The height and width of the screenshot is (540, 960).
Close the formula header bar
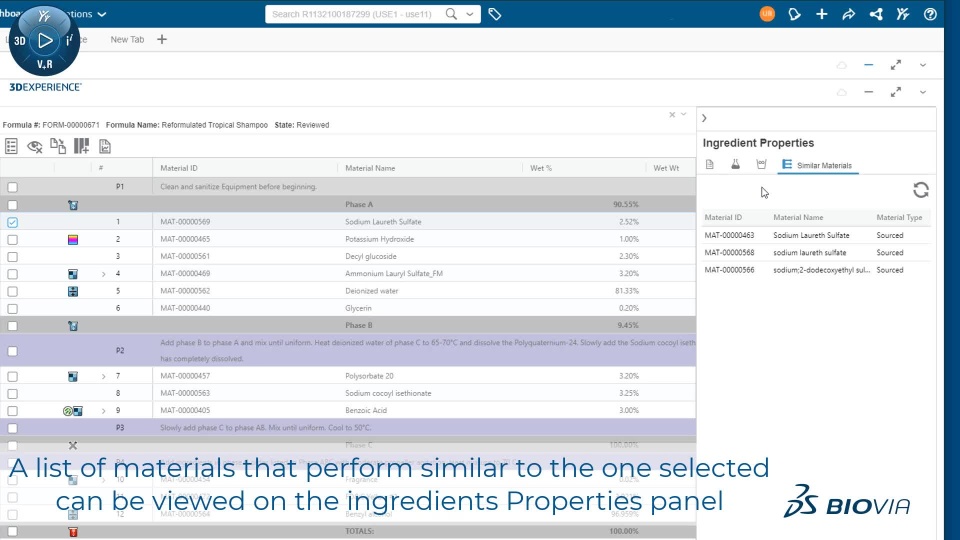coord(672,114)
